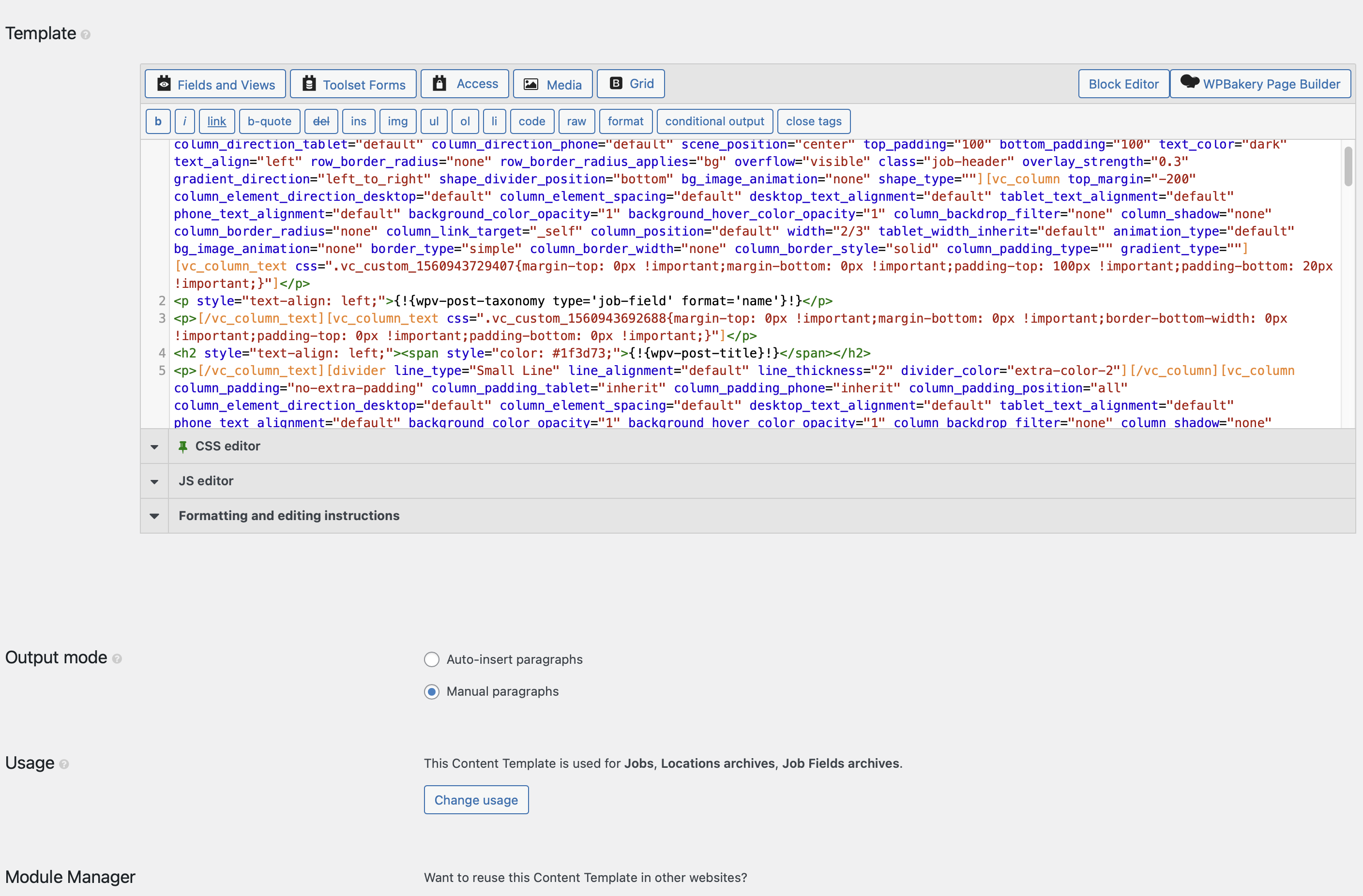Open the JS editor section title
Image resolution: width=1363 pixels, height=896 pixels.
click(x=206, y=481)
